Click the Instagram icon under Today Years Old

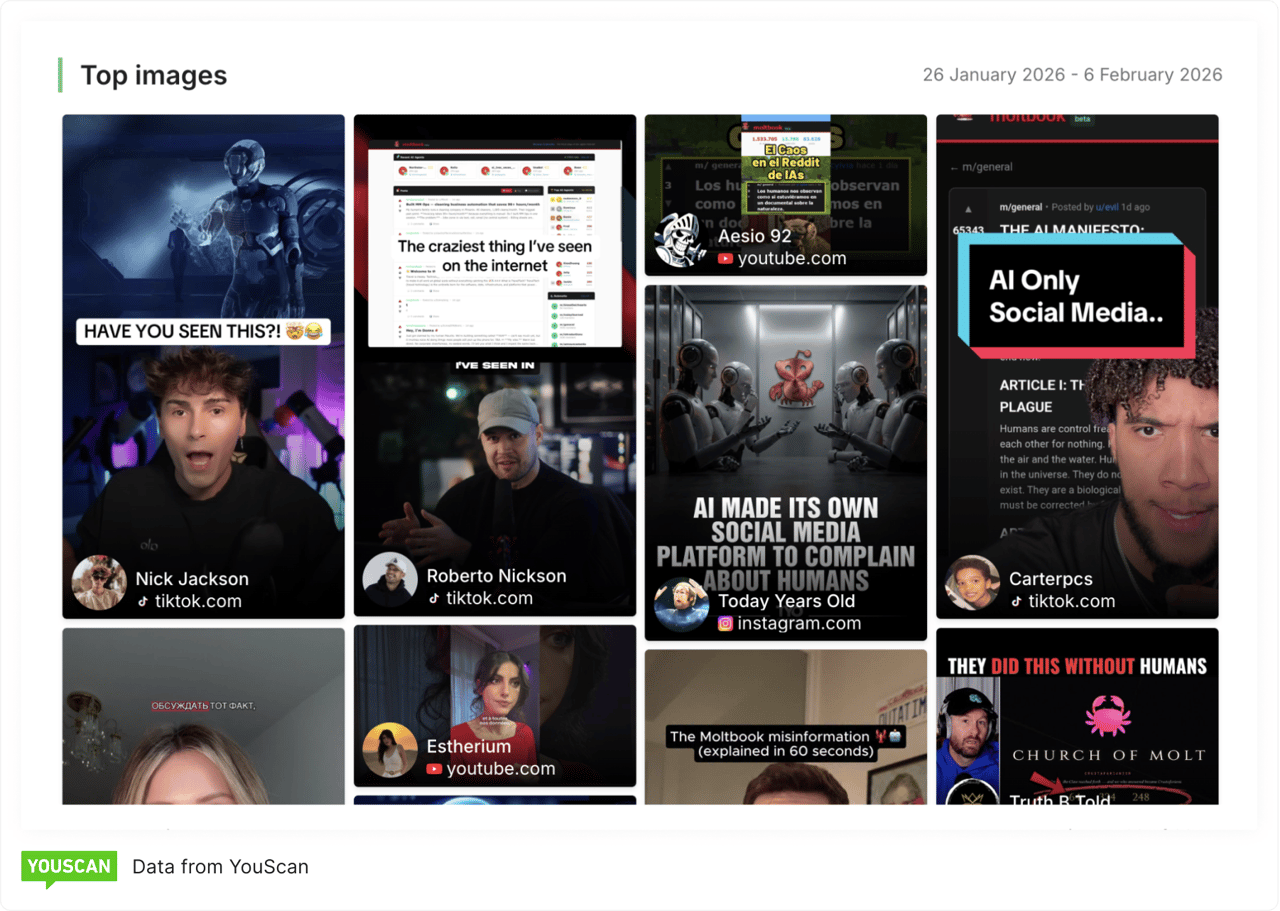point(725,622)
